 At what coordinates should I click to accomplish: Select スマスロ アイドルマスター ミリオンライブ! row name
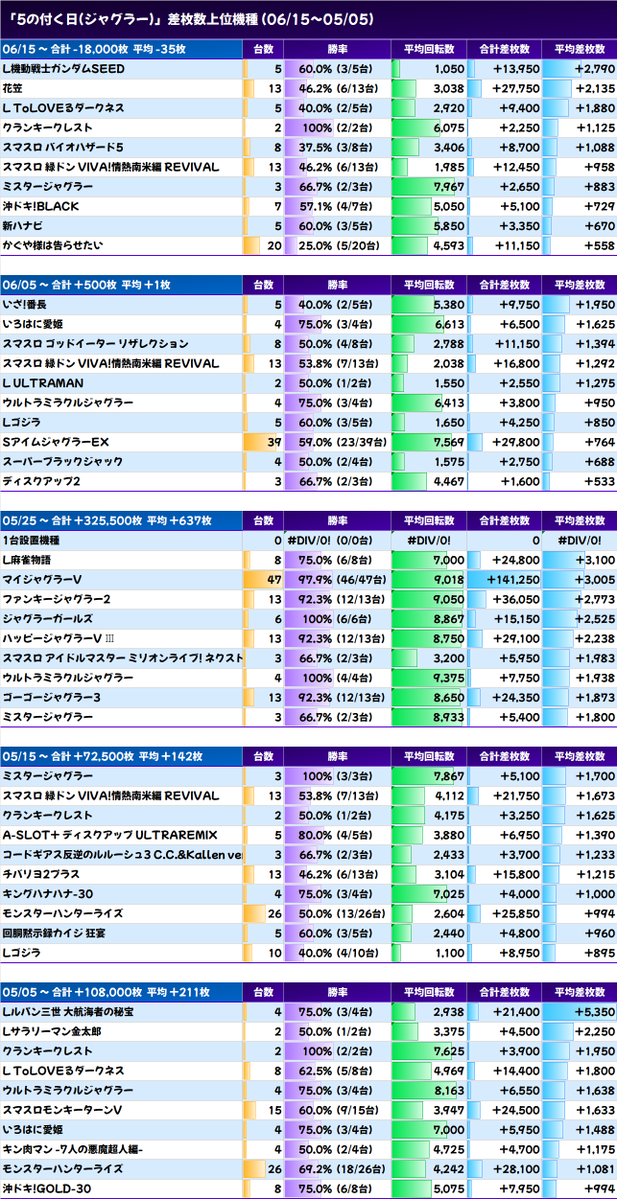[122, 658]
